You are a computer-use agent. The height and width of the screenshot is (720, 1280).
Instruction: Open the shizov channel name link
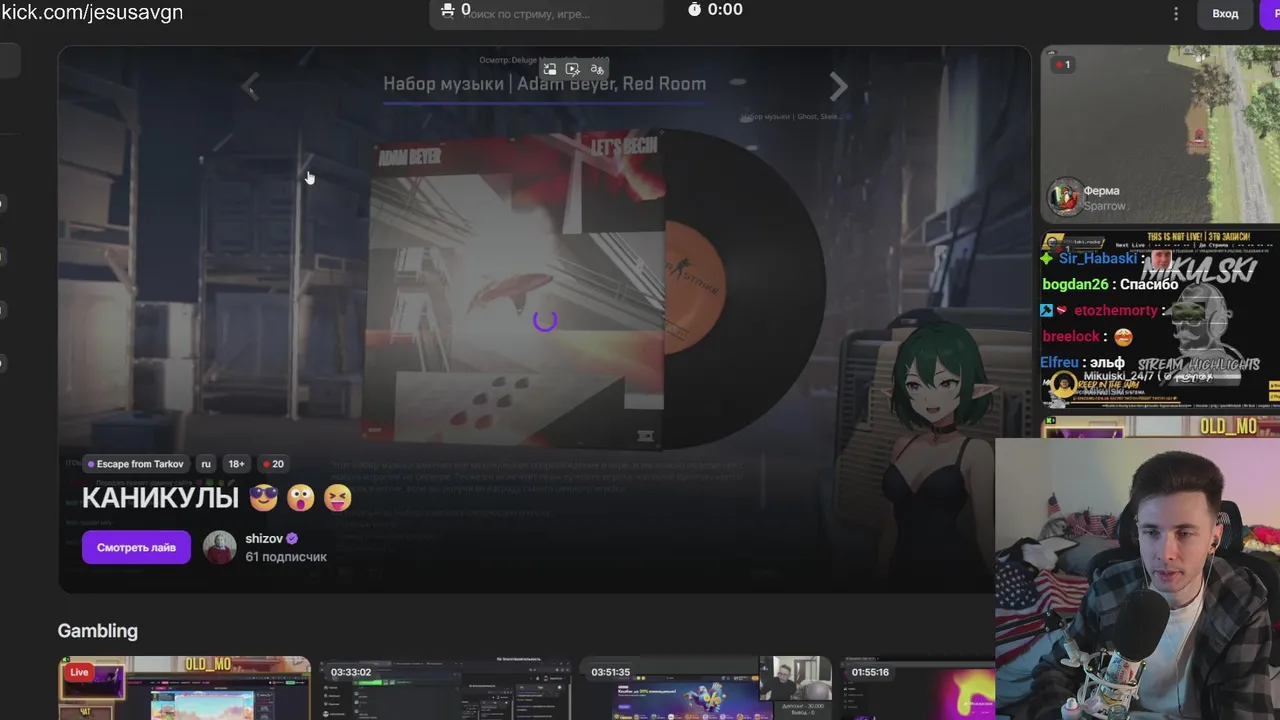(264, 538)
